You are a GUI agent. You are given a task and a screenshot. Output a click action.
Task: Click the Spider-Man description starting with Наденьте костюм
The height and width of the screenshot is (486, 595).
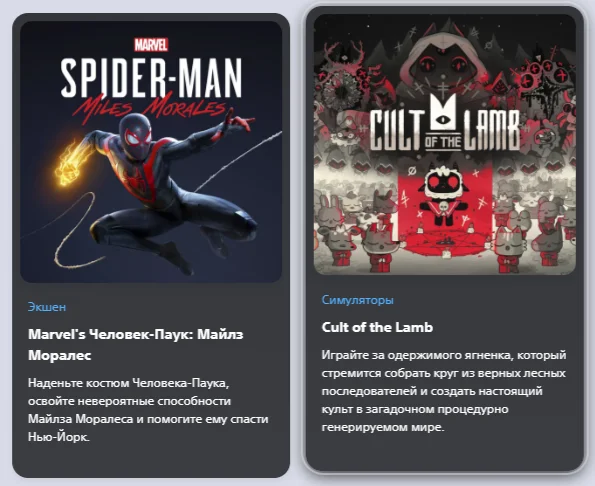pos(148,410)
